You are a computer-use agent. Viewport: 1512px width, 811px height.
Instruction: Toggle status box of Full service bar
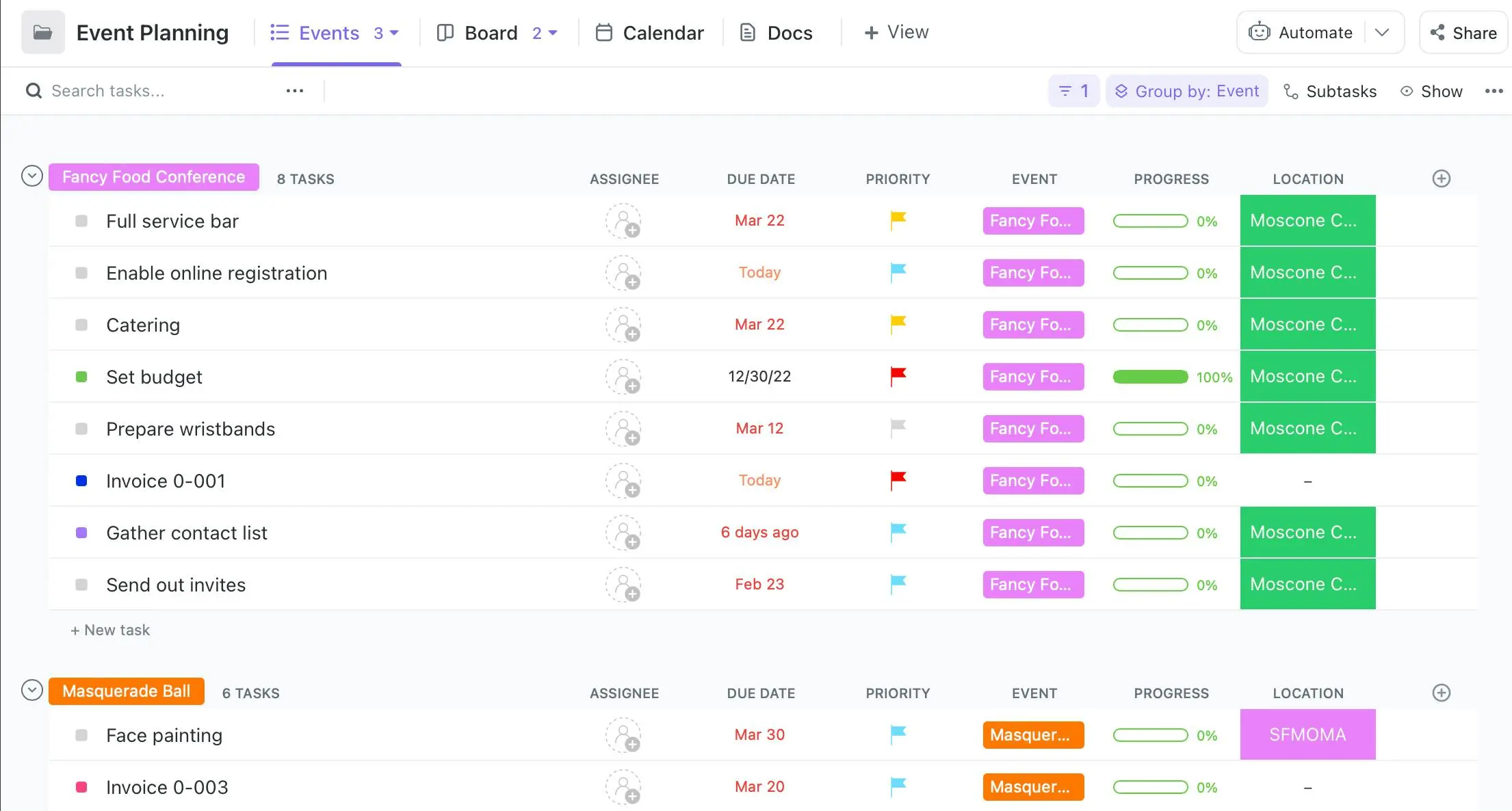[x=81, y=221]
